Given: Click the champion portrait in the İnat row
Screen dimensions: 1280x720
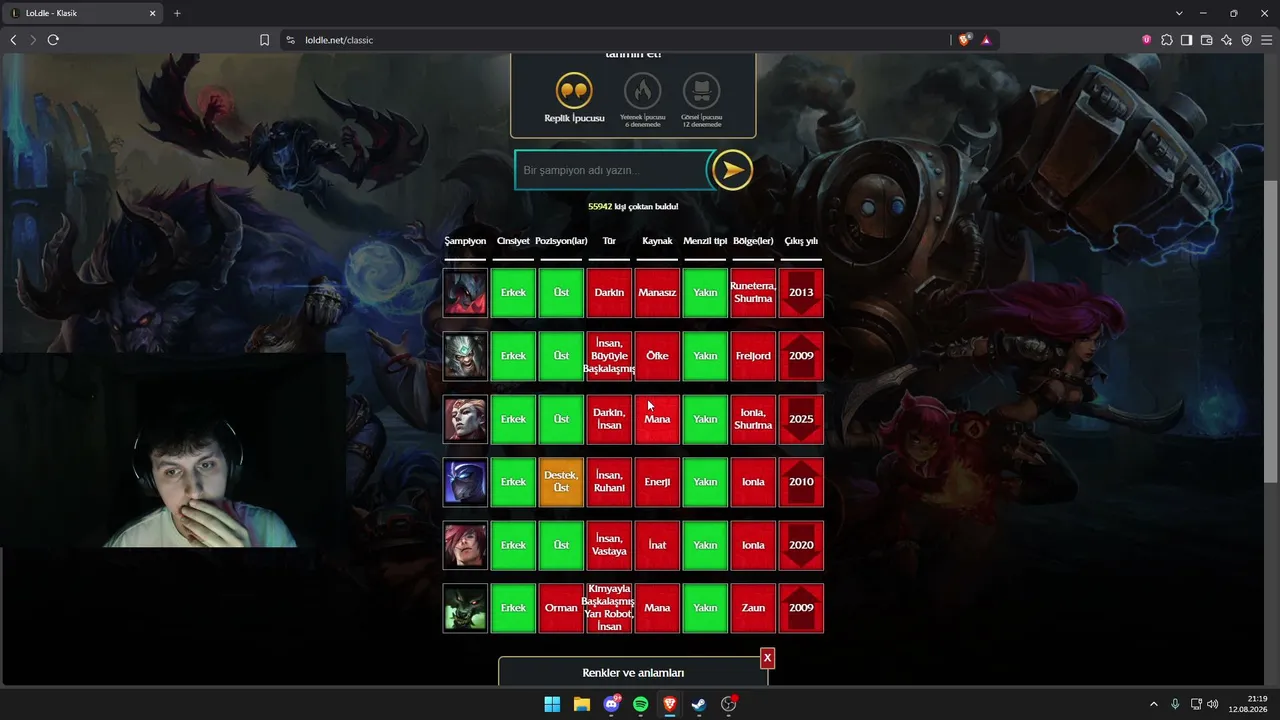Looking at the screenshot, I should [465, 545].
